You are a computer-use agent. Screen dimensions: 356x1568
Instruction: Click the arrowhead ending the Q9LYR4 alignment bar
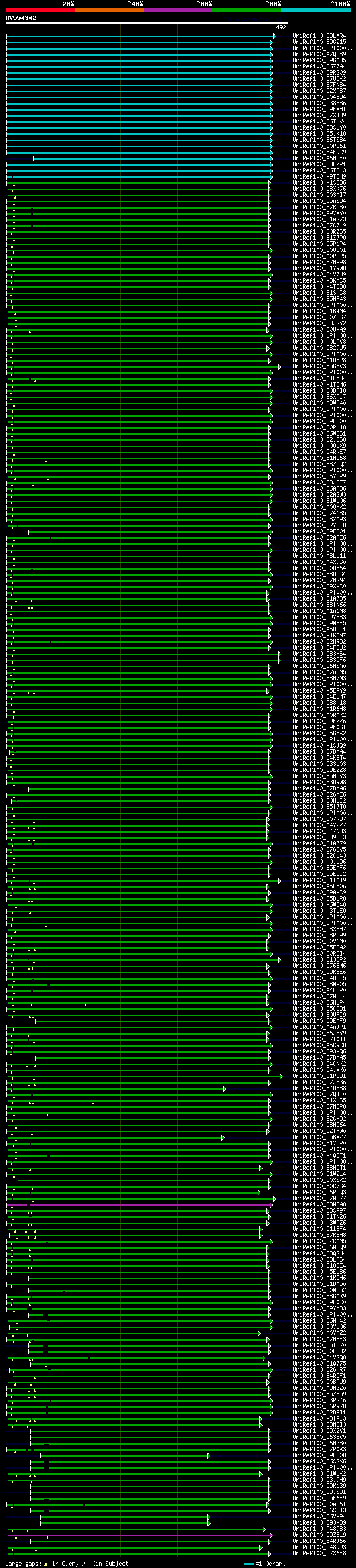(274, 36)
